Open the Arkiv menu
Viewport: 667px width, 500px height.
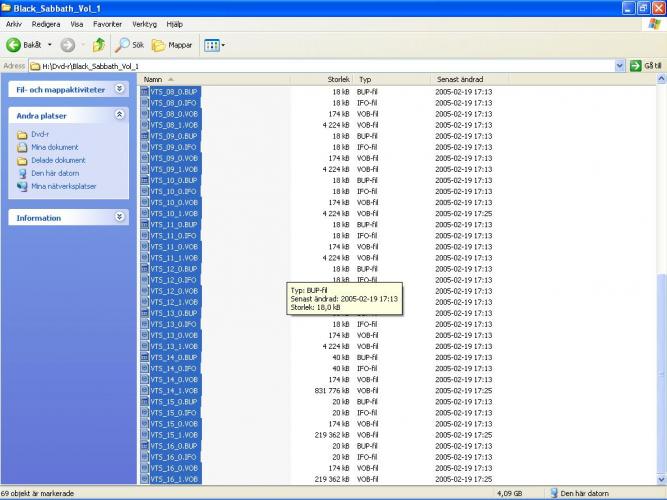pos(14,23)
